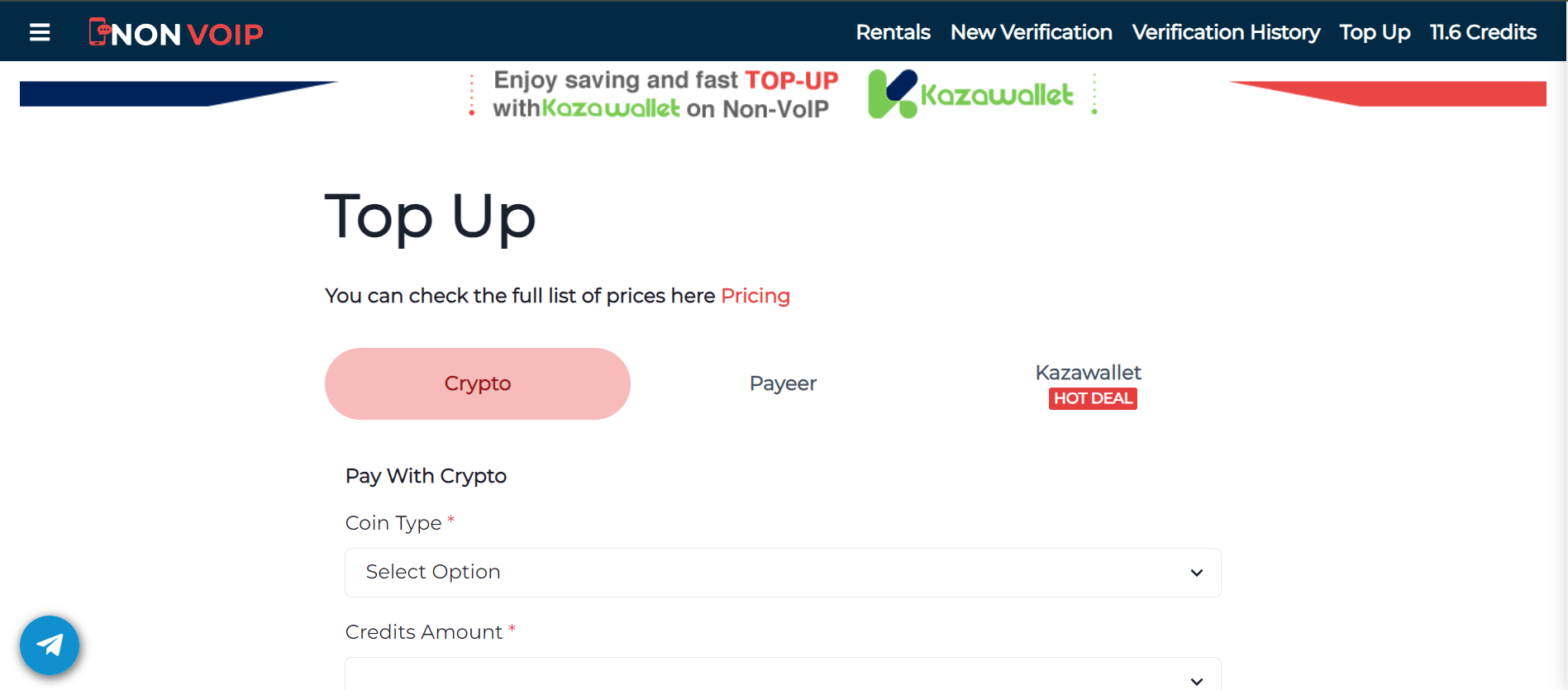The width and height of the screenshot is (1568, 690).
Task: Go to New Verification page
Action: click(1031, 32)
